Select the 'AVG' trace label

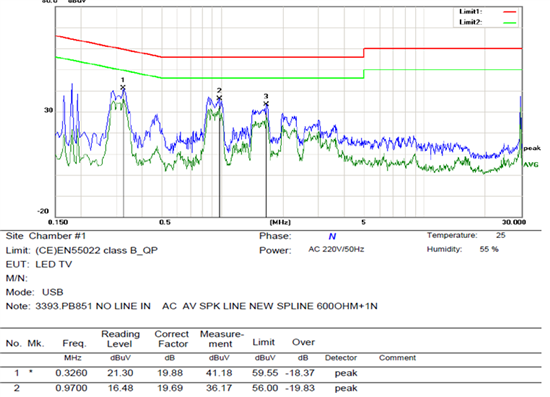click(531, 164)
